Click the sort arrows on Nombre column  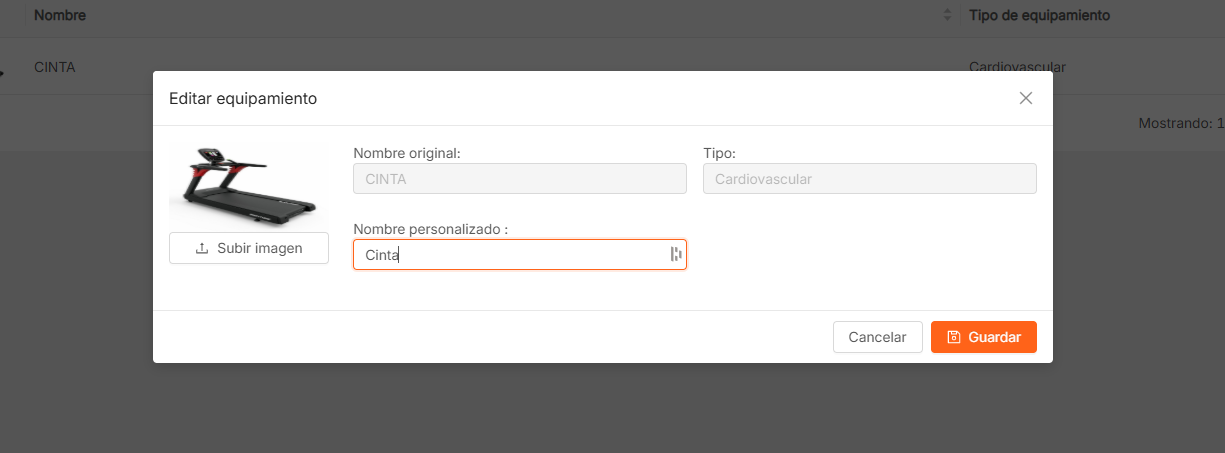(947, 16)
